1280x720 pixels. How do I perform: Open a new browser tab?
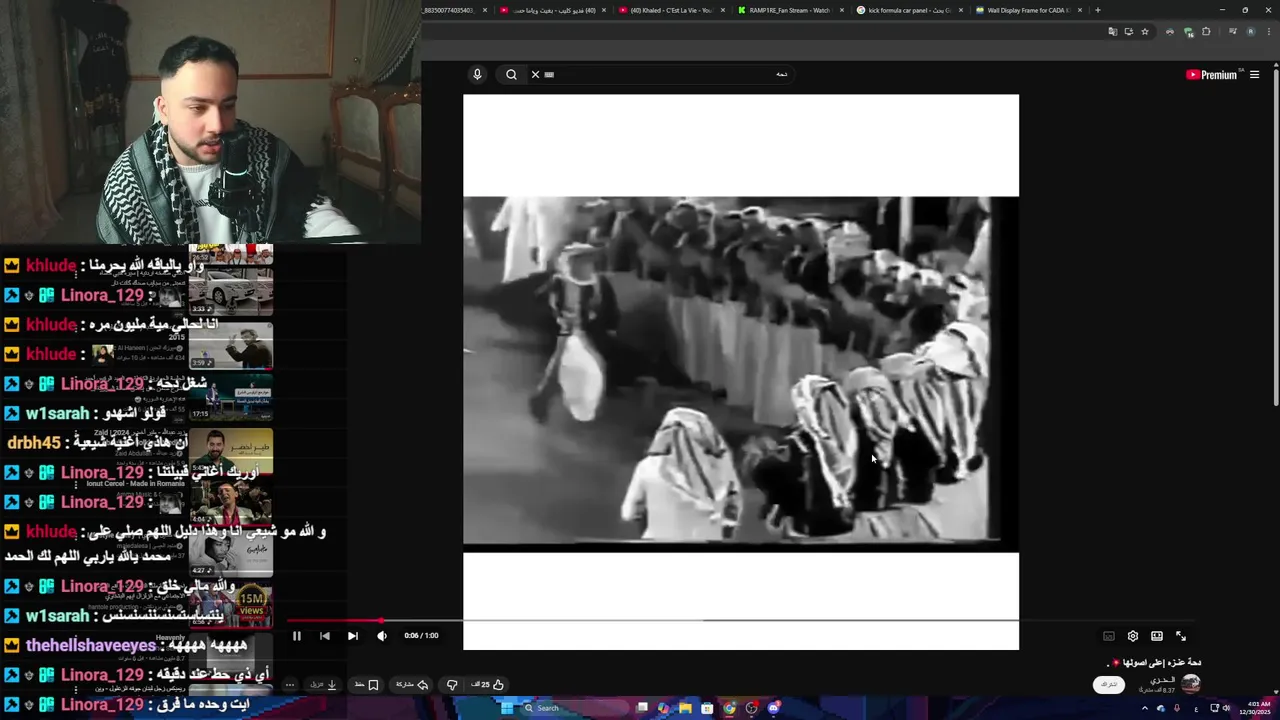click(1098, 10)
